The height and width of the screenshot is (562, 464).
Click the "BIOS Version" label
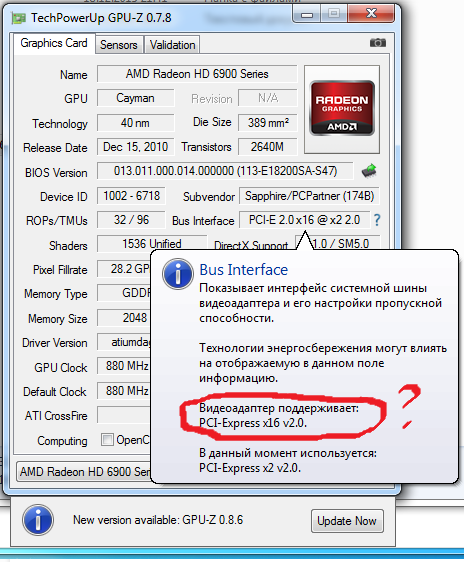pos(56,172)
